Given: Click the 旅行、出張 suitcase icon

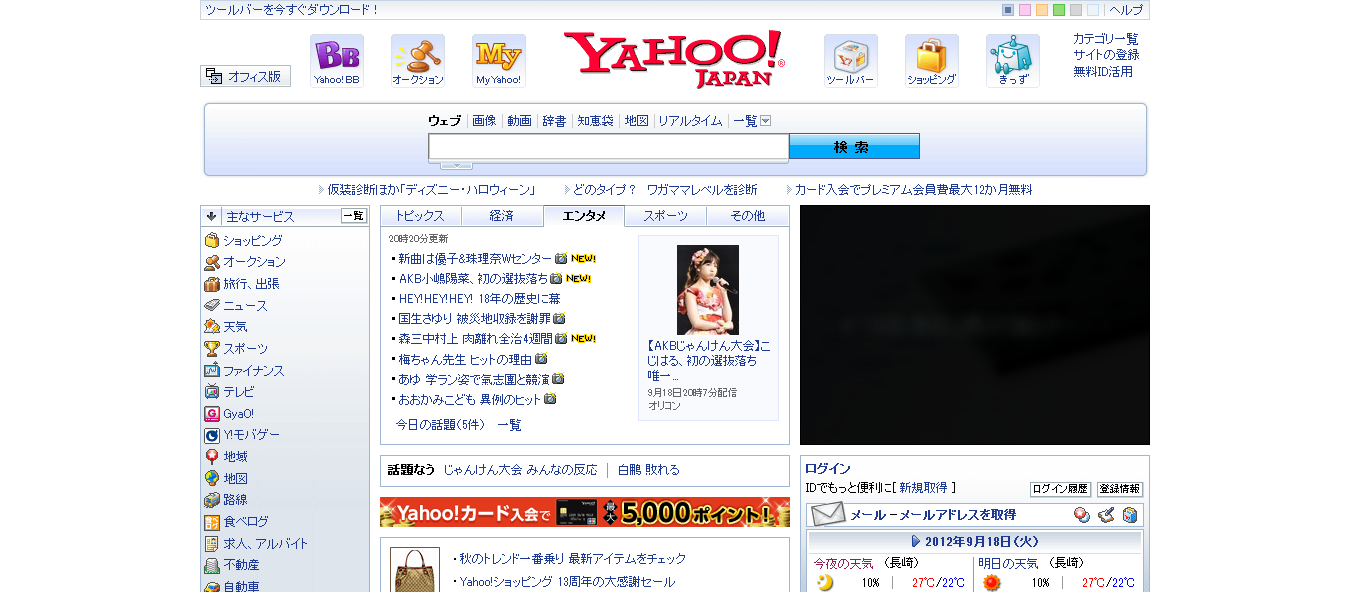Looking at the screenshot, I should (212, 284).
